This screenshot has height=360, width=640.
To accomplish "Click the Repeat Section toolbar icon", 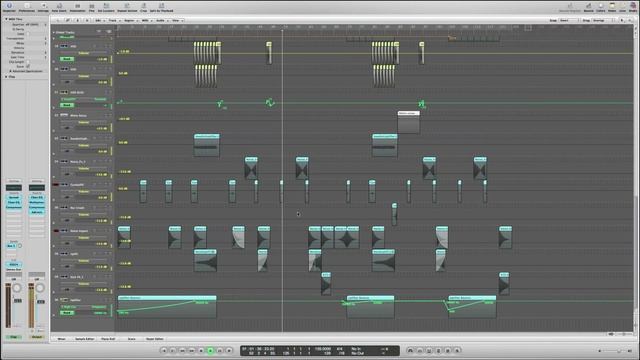I will 127,7.
